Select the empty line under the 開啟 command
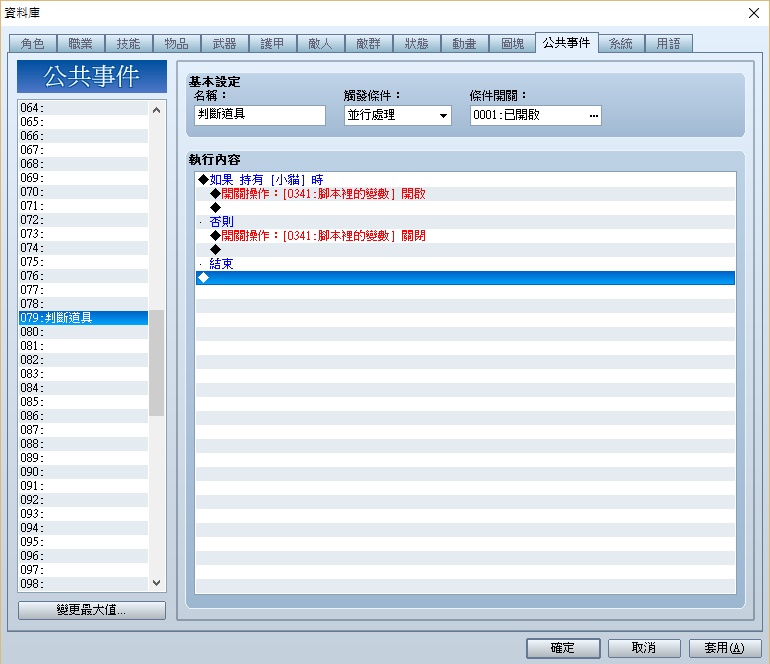 coord(465,207)
